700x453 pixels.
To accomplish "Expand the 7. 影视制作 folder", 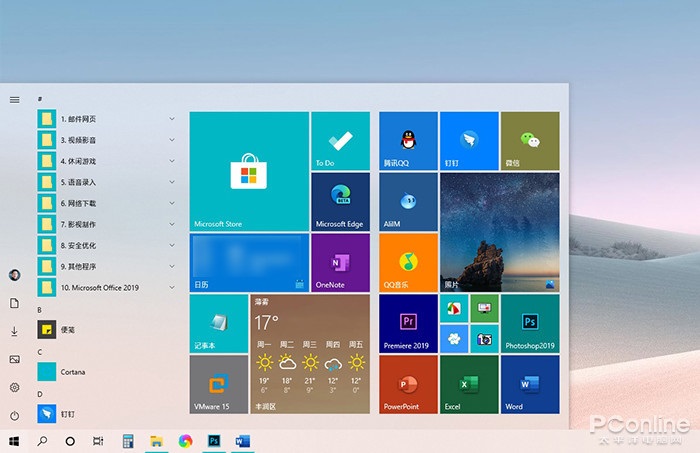I will click(x=106, y=224).
